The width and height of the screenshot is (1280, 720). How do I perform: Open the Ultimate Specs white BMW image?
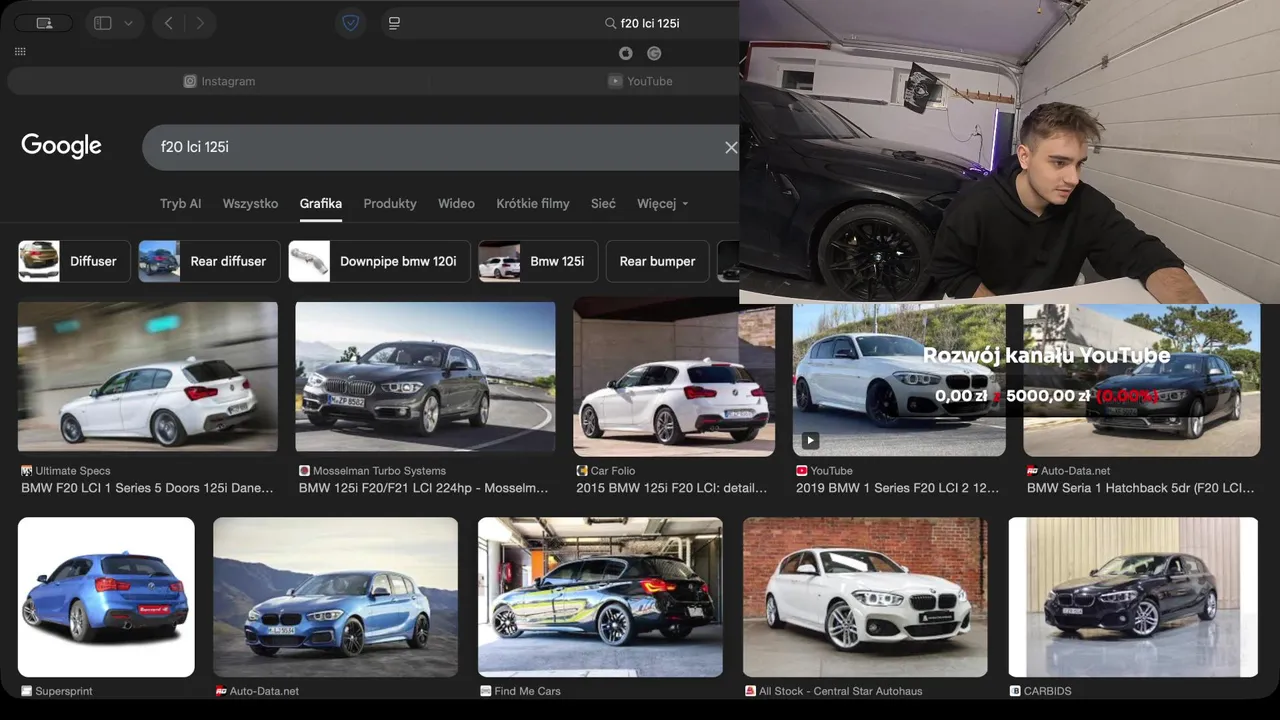pos(148,377)
